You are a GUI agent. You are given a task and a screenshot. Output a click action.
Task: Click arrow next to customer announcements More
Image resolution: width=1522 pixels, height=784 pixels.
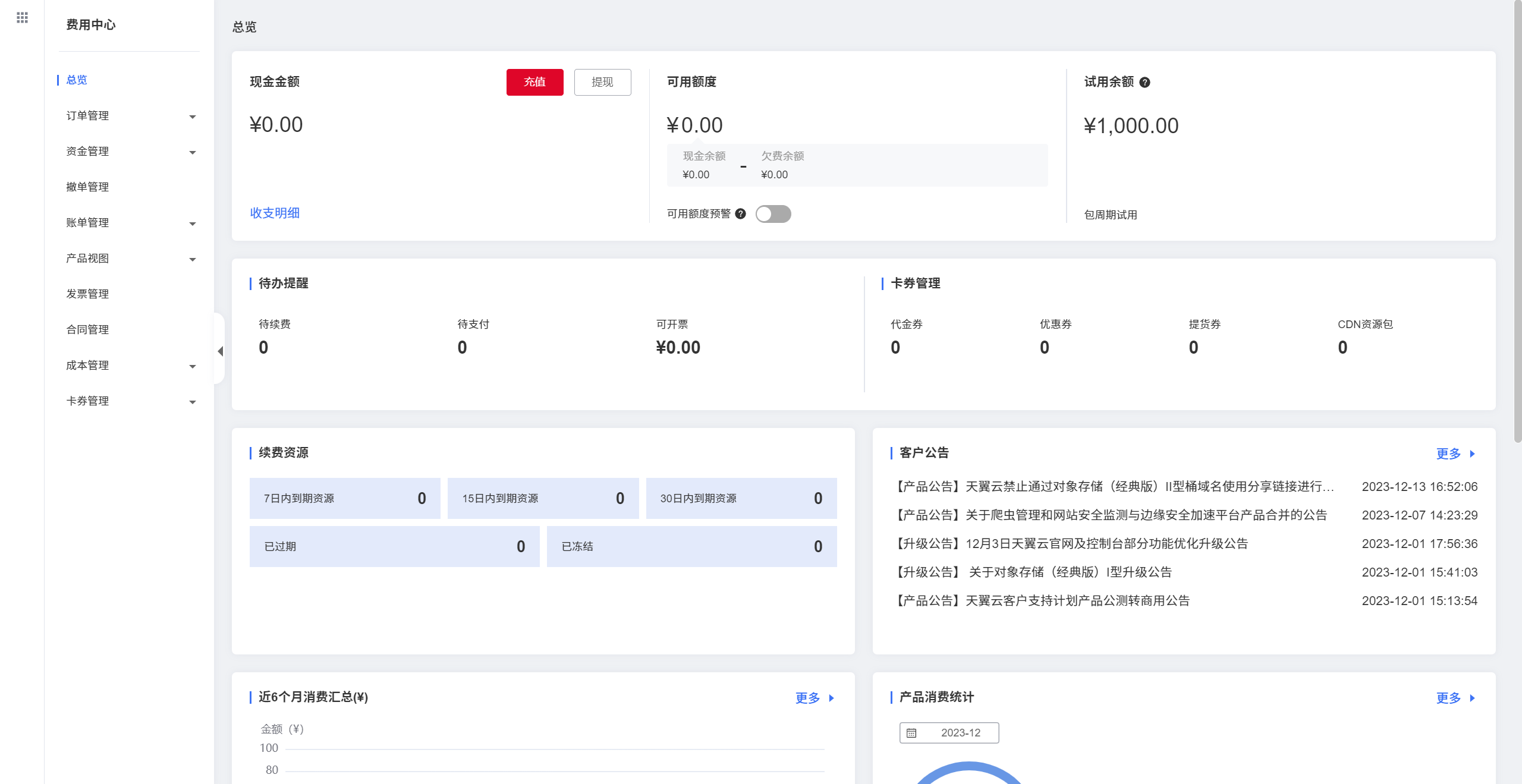click(1472, 454)
